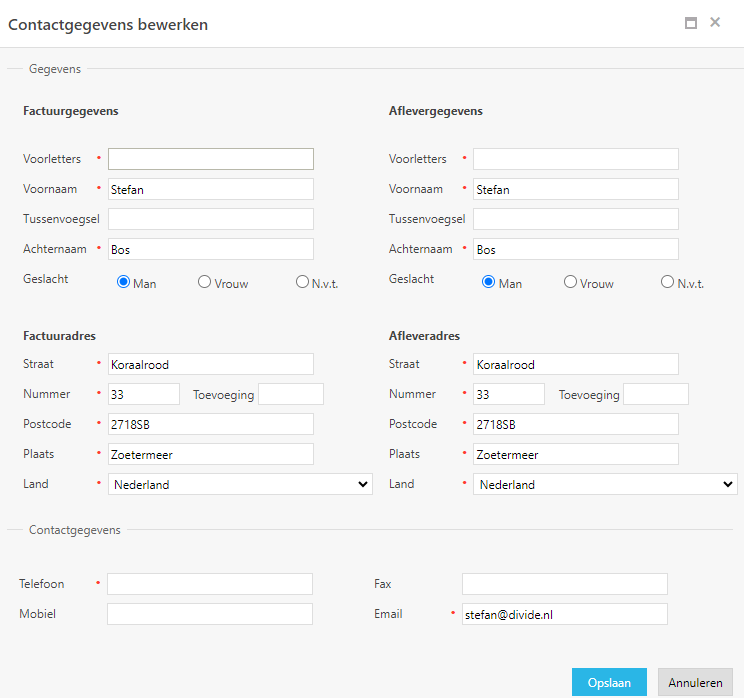Select the Factuuradres Straat field Koraalrood
This screenshot has width=744, height=698.
pyautogui.click(x=211, y=364)
